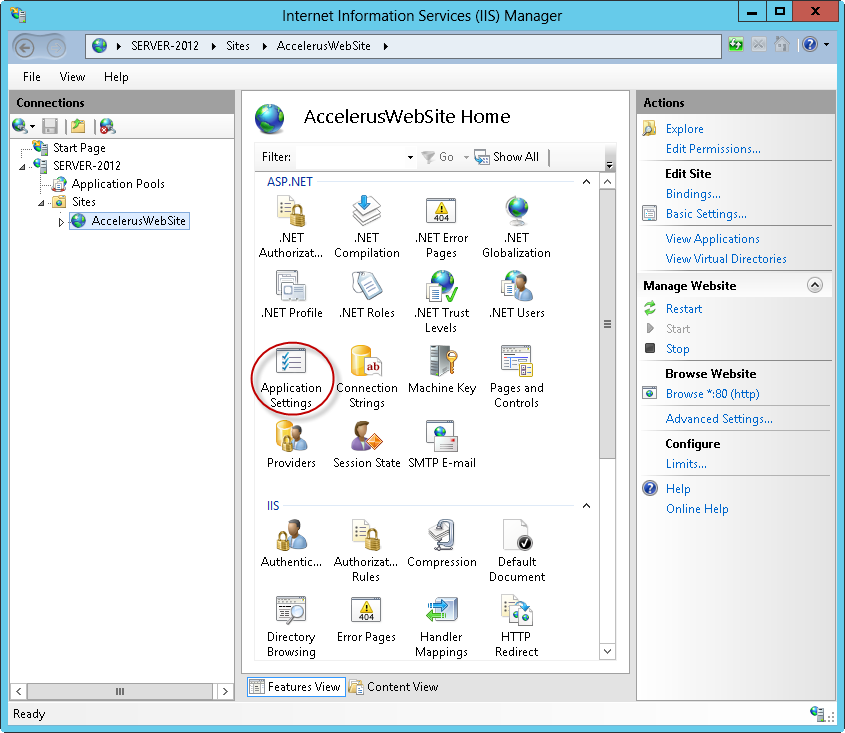
Task: Open .NET Trust Levels feature
Action: pos(441,302)
